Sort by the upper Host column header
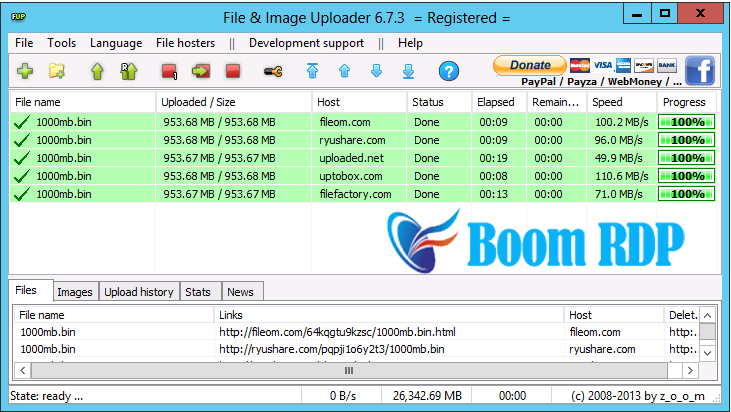731x412 pixels. pos(359,102)
